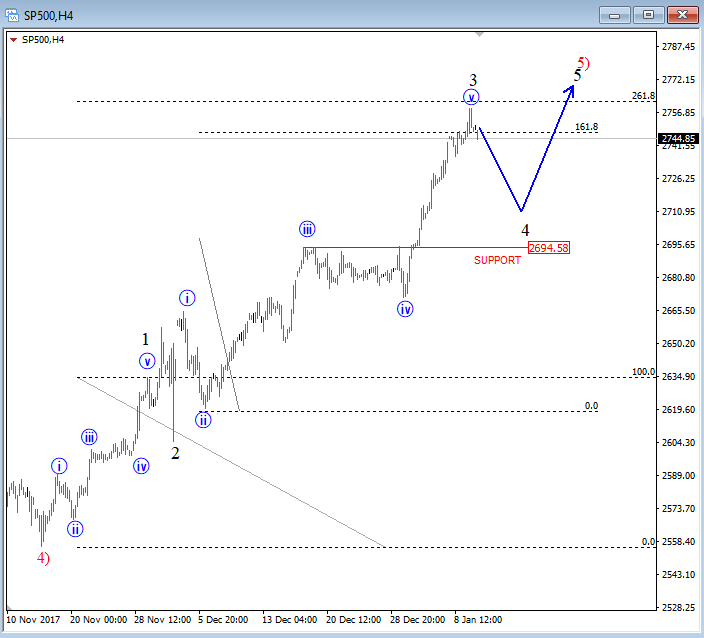Close the SP500,H4 chart window
Screen dimensions: 704x638
tap(681, 14)
